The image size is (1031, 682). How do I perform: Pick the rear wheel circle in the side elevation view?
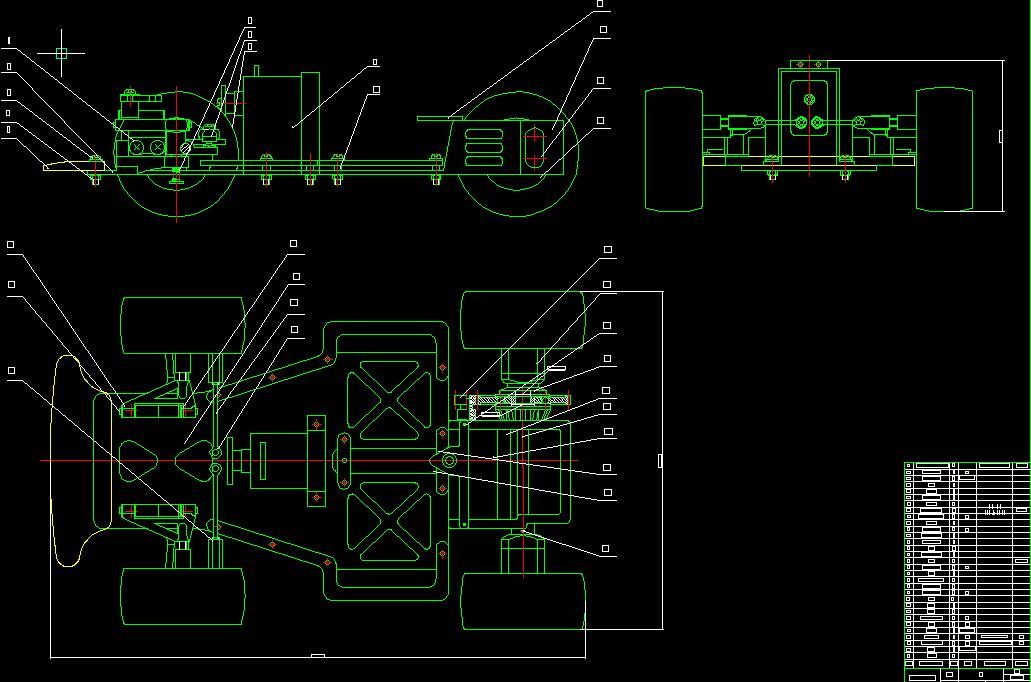tap(517, 154)
